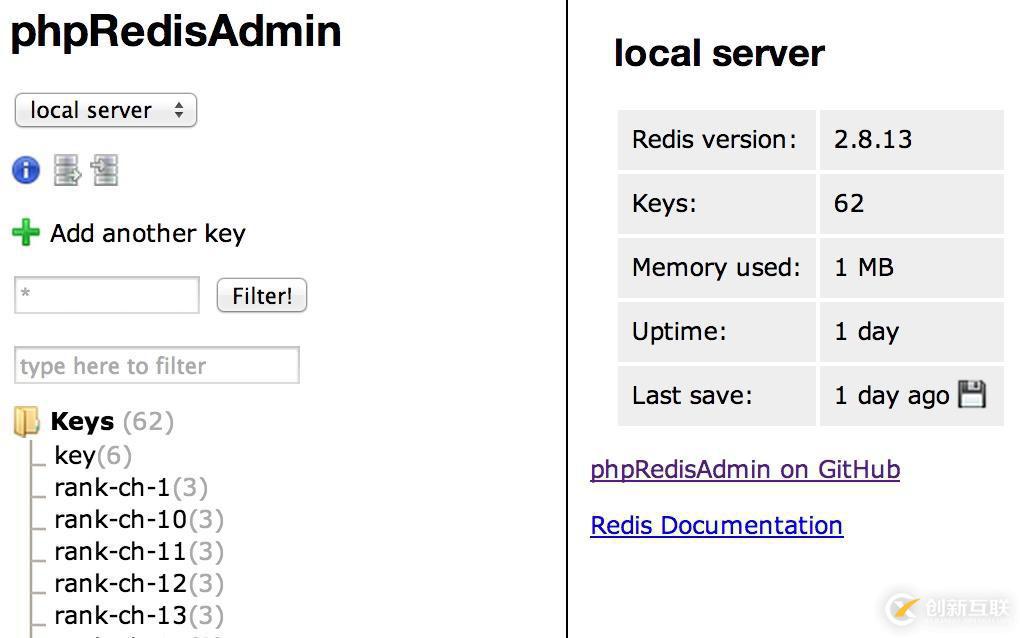Open phpRedisAdmin on GitHub link
The image size is (1020, 638).
click(745, 469)
